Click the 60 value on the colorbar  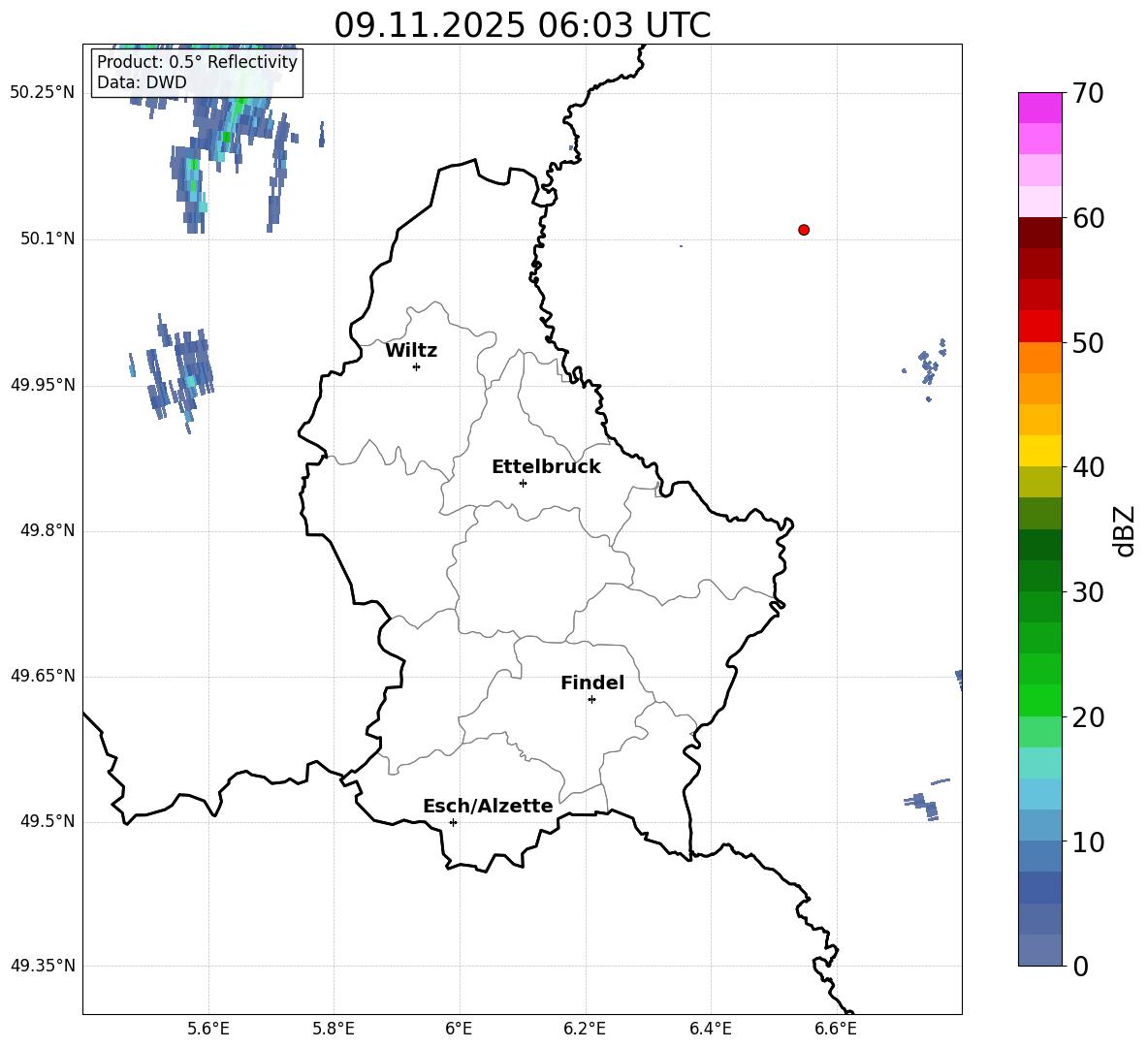[x=1087, y=218]
